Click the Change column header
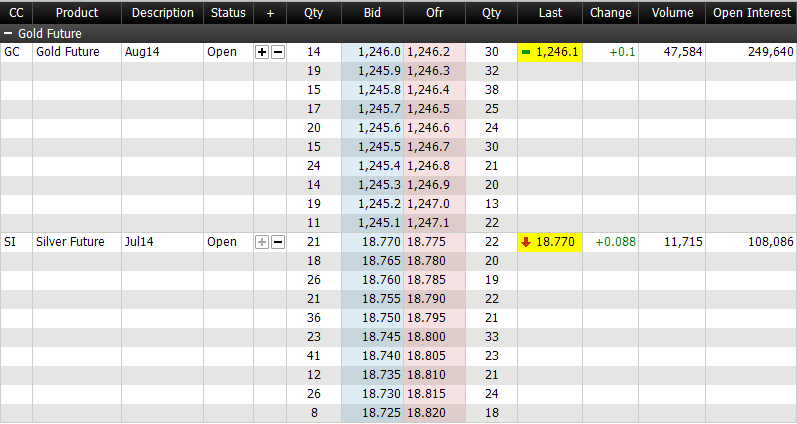Image resolution: width=797 pixels, height=424 pixels. point(610,13)
